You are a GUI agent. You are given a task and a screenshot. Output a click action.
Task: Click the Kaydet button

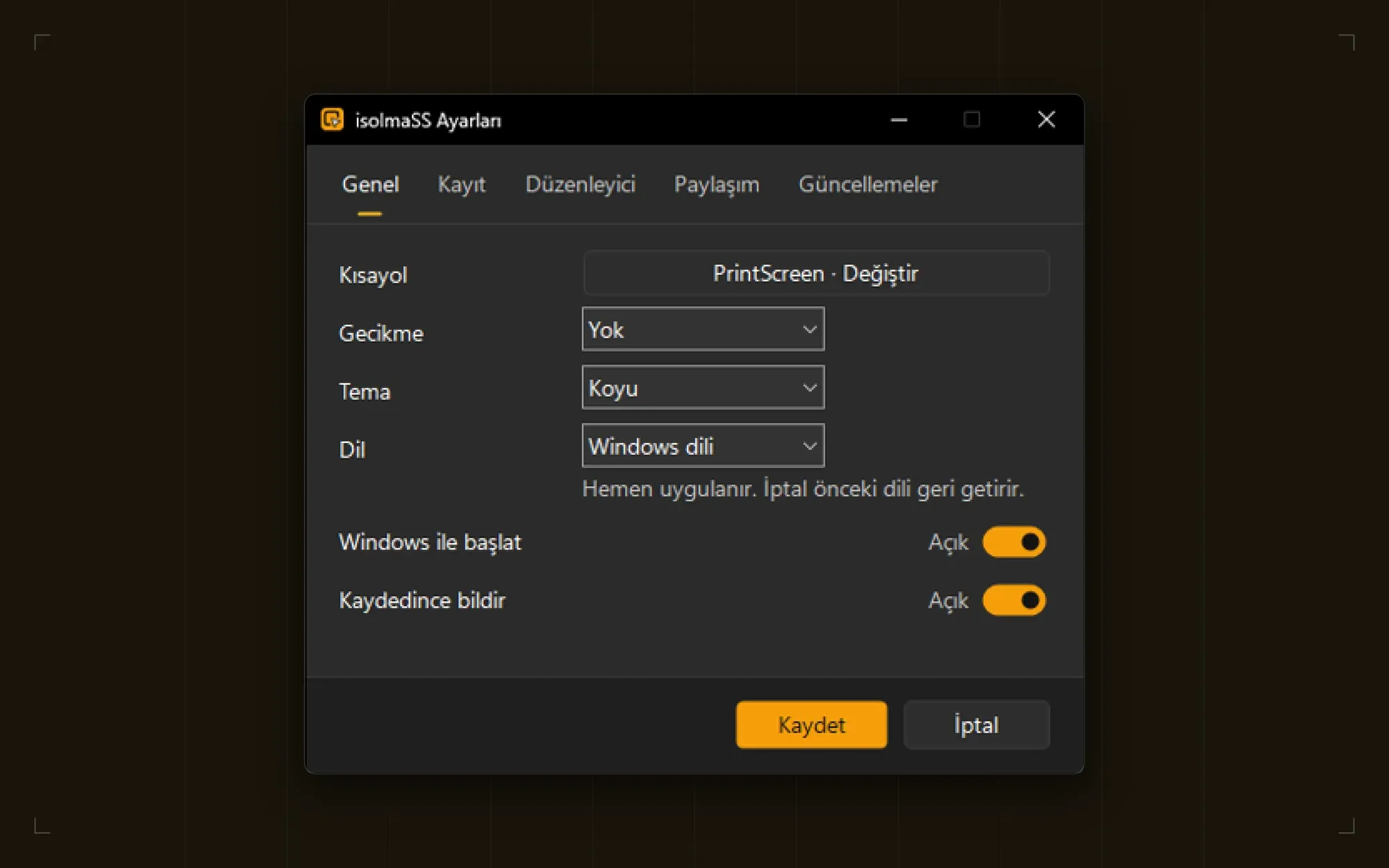811,725
